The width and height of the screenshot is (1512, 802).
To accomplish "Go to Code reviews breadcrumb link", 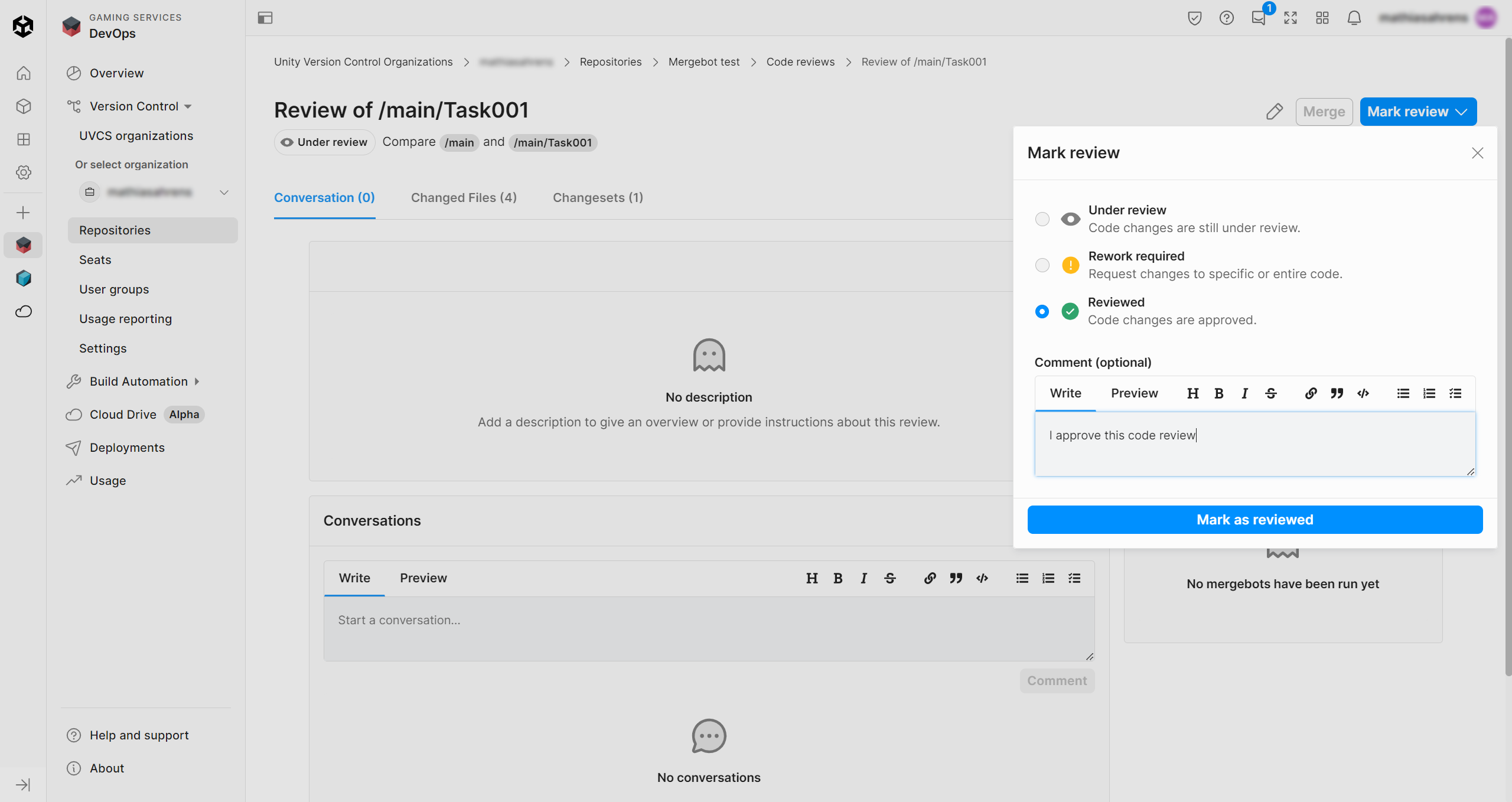I will point(800,62).
